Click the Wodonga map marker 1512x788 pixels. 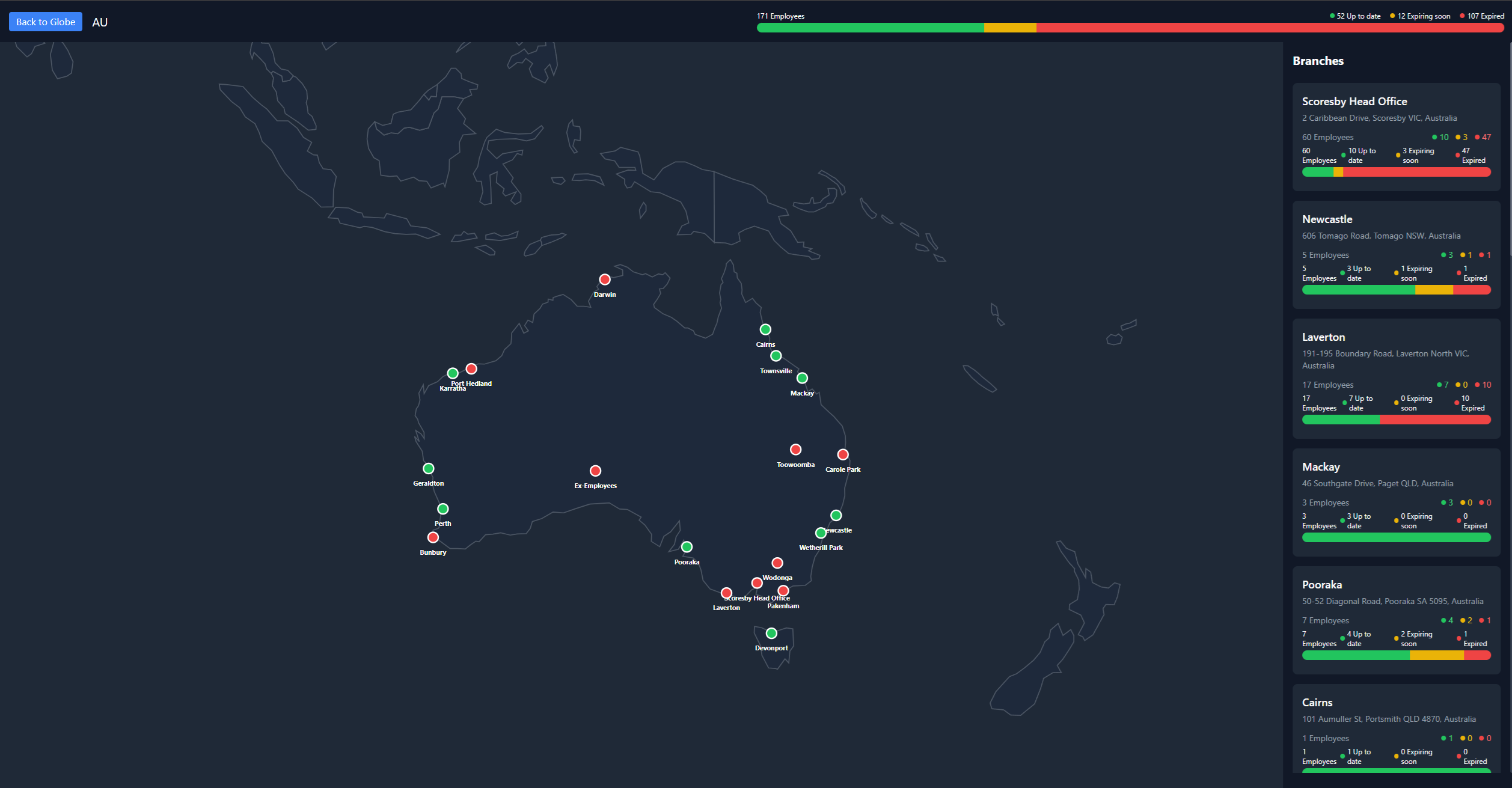[x=777, y=563]
